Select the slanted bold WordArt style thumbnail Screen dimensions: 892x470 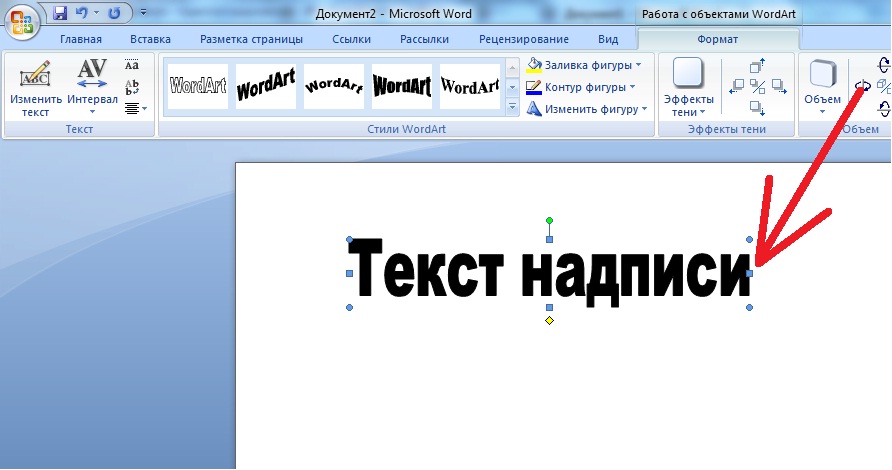[x=266, y=86]
